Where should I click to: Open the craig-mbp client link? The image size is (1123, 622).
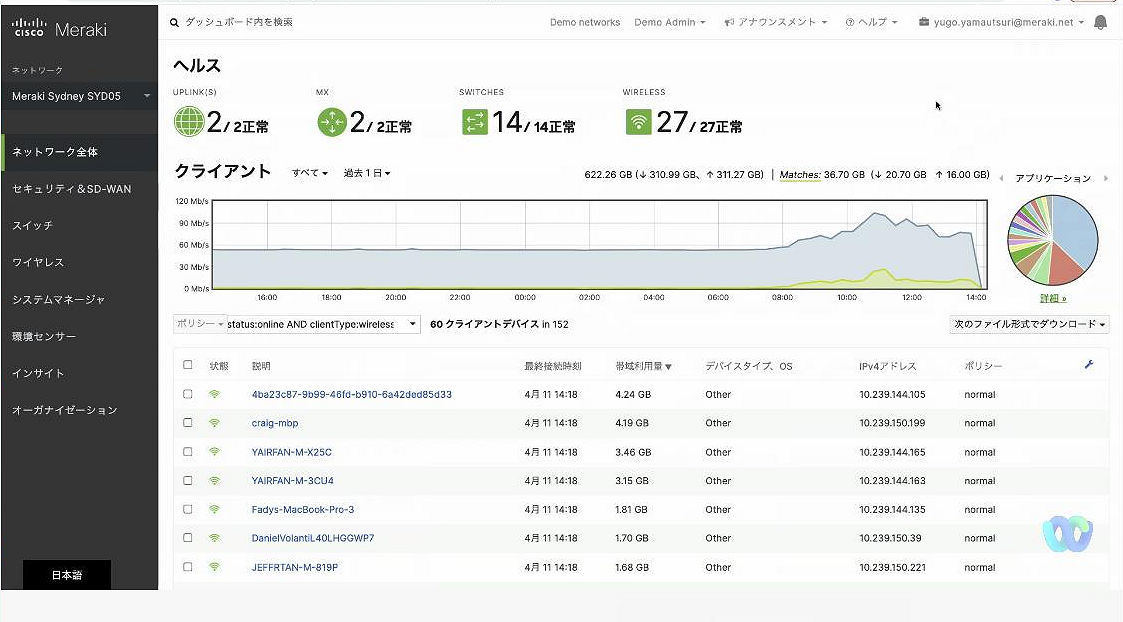(x=274, y=423)
